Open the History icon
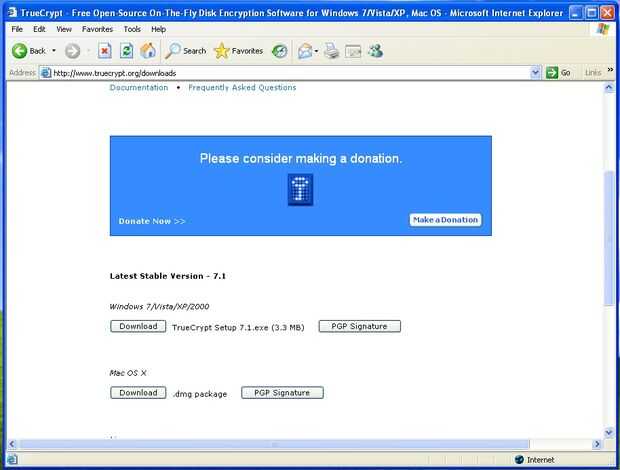 pyautogui.click(x=280, y=51)
